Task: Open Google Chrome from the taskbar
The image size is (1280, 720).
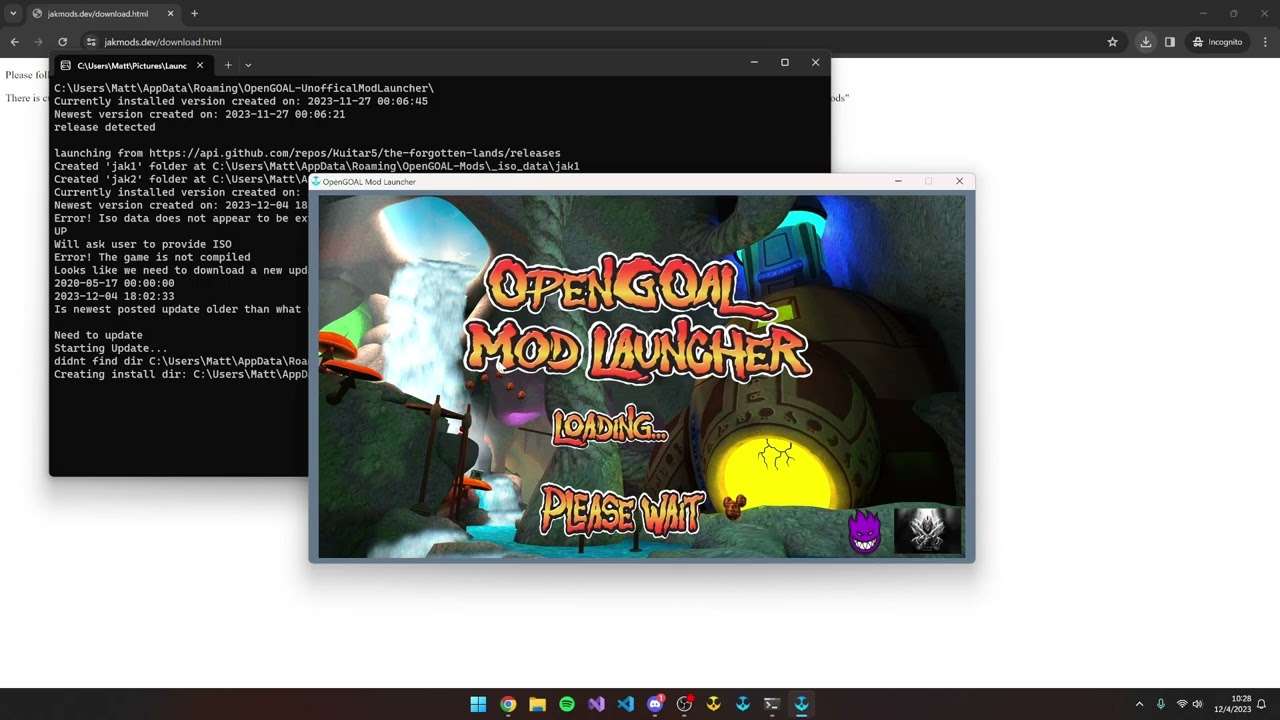Action: (x=508, y=704)
